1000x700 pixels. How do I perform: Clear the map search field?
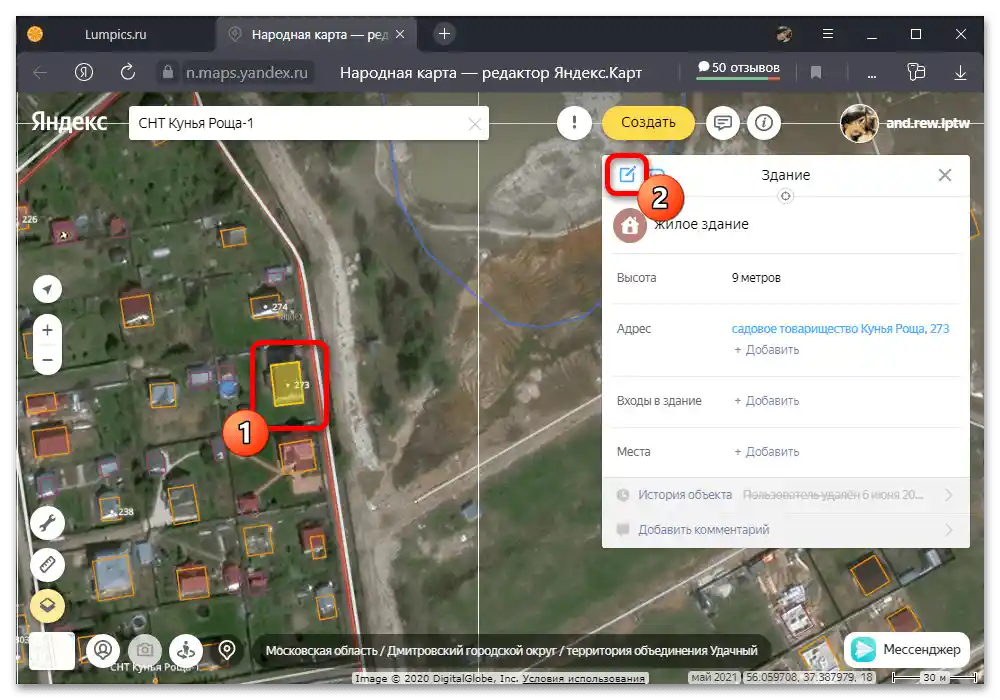[474, 124]
